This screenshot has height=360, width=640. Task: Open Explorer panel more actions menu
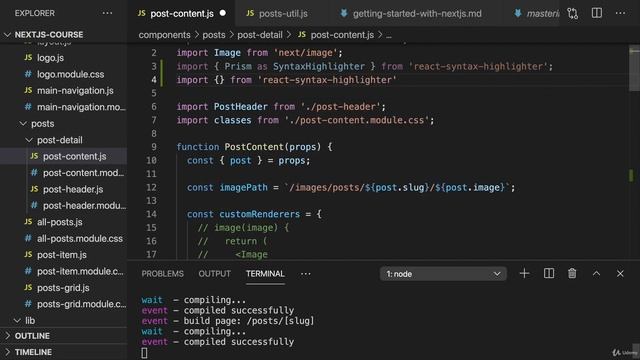pos(107,13)
